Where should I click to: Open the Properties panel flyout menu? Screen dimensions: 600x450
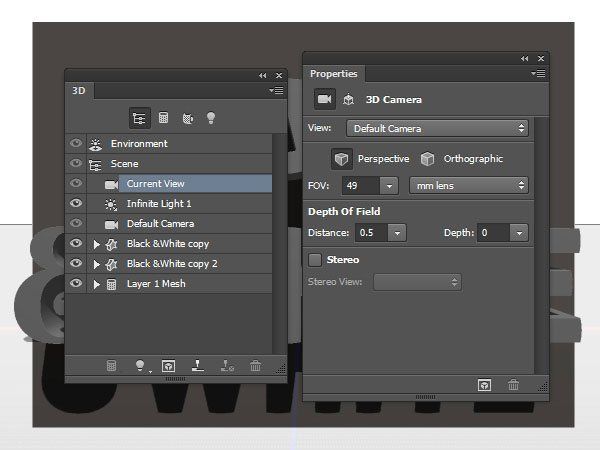coord(538,73)
